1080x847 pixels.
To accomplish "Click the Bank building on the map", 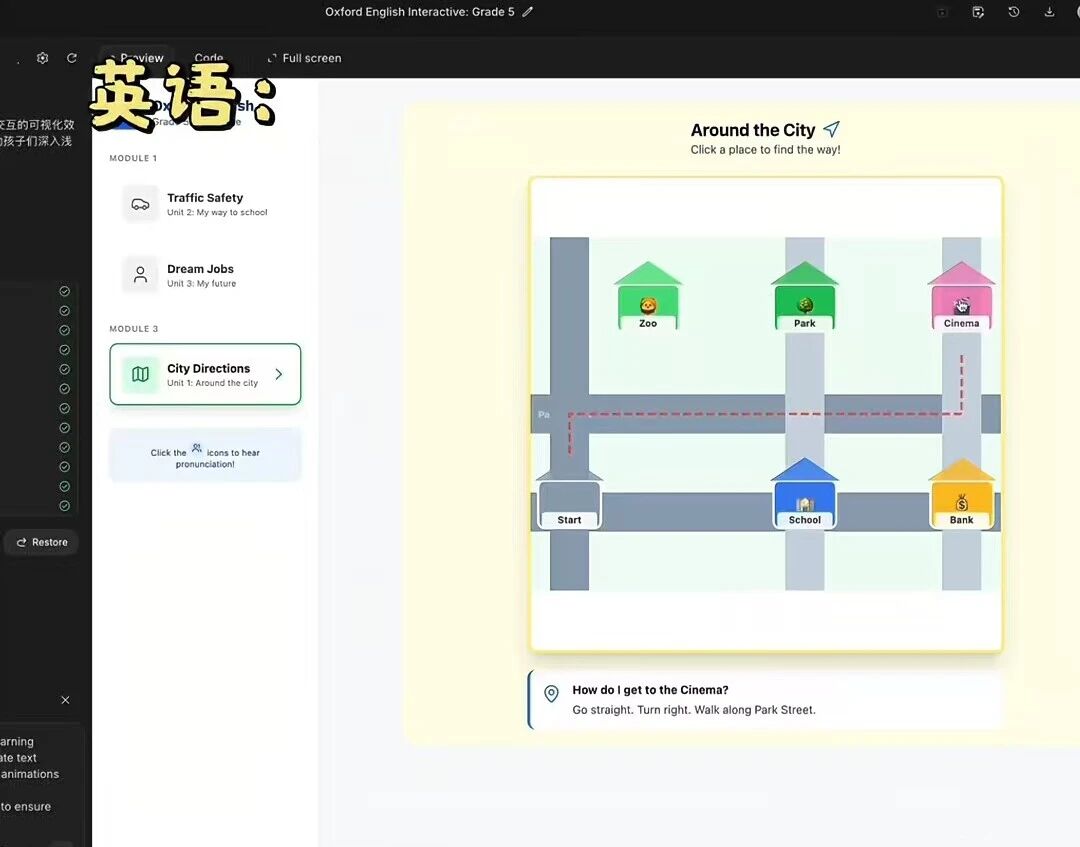I will tap(961, 497).
